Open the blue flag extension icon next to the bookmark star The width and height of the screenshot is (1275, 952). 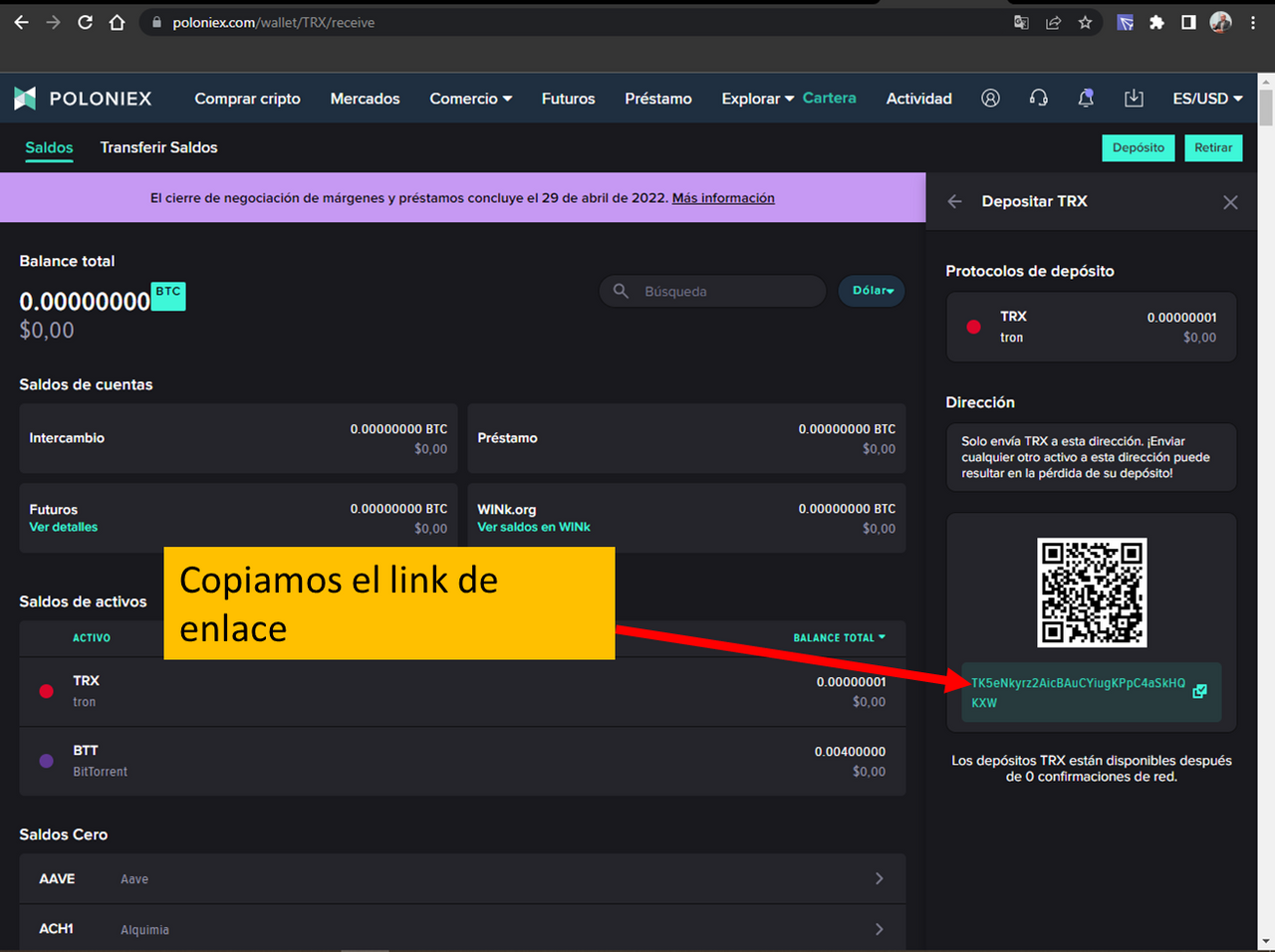[x=1125, y=22]
